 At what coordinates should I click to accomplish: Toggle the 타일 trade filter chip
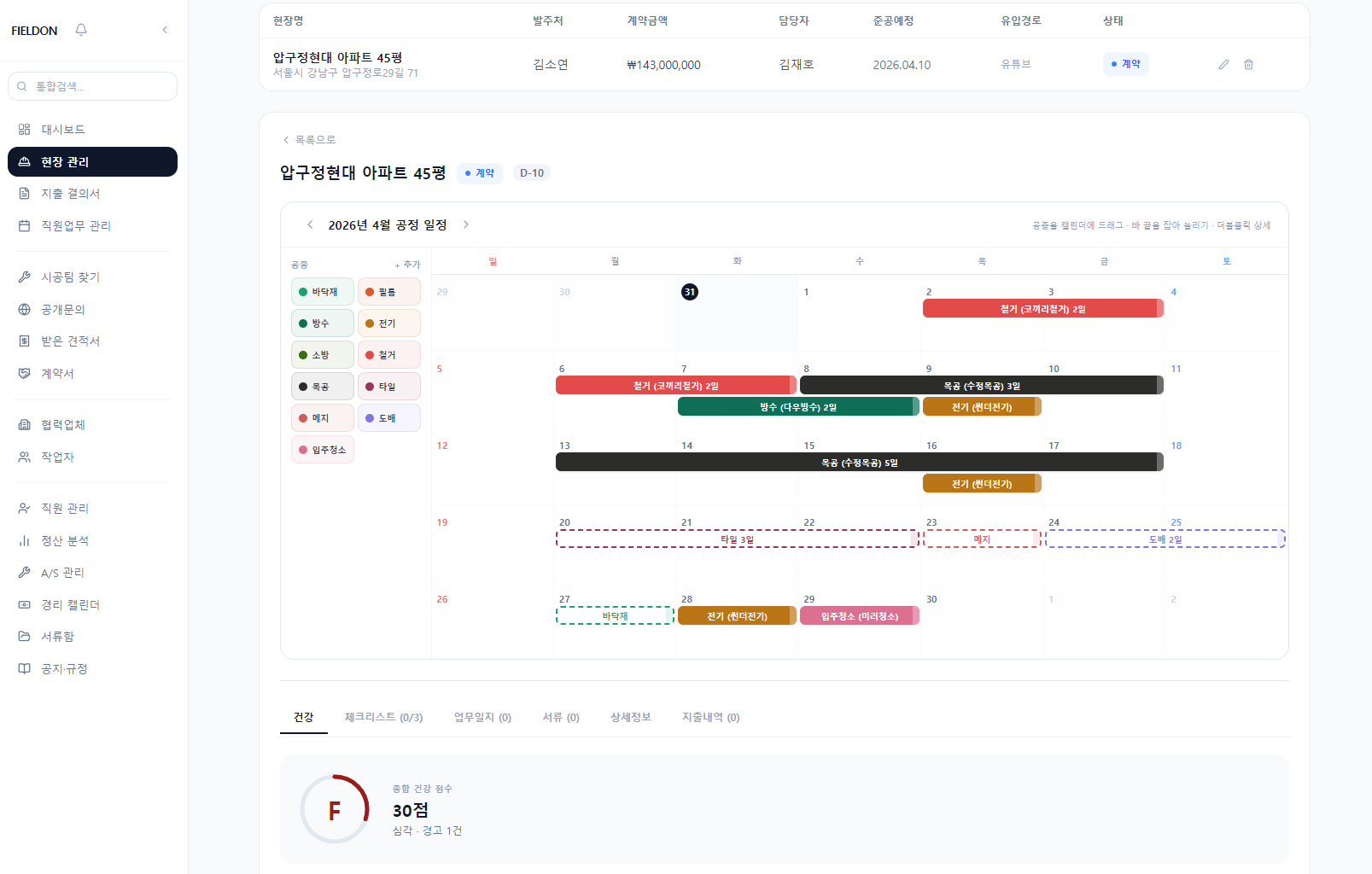pyautogui.click(x=388, y=386)
